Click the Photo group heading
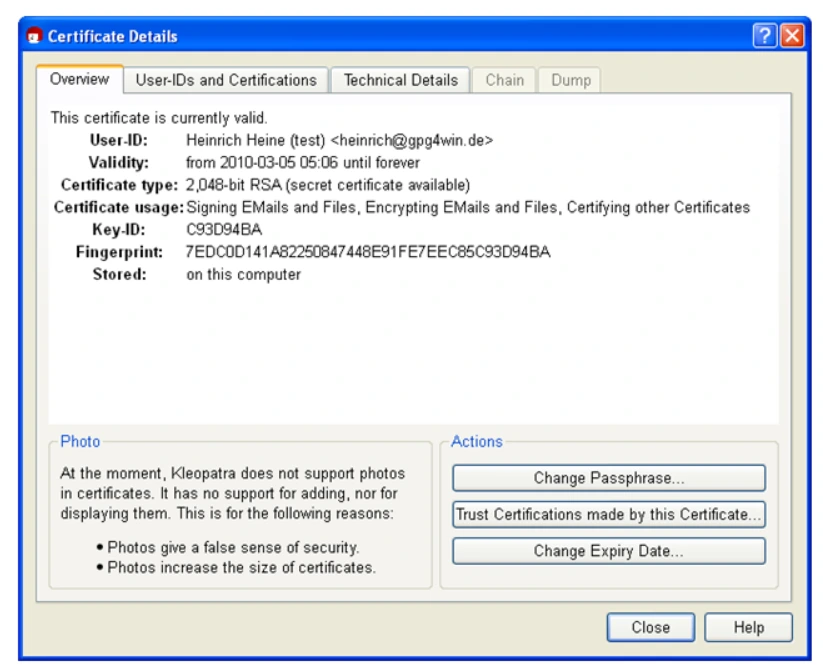This screenshot has width=823, height=671. (x=80, y=441)
